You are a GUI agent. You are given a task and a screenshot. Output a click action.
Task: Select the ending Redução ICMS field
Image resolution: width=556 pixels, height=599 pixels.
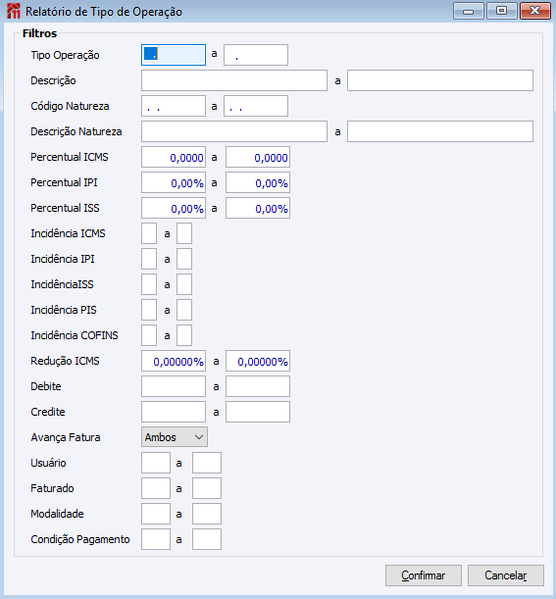point(258,361)
